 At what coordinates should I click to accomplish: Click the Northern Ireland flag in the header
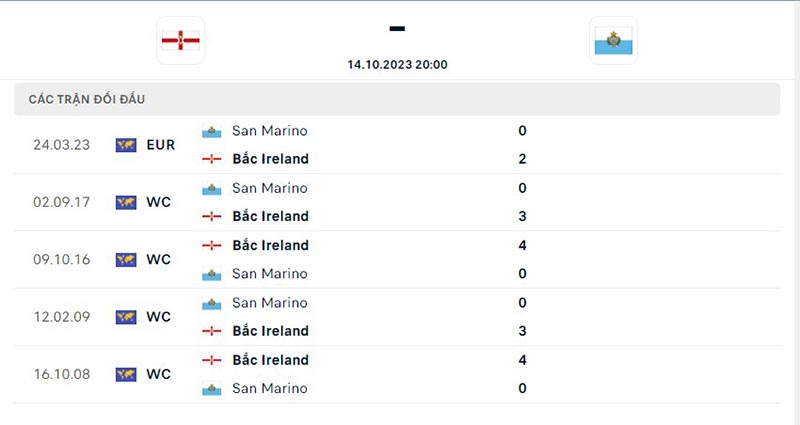(181, 41)
